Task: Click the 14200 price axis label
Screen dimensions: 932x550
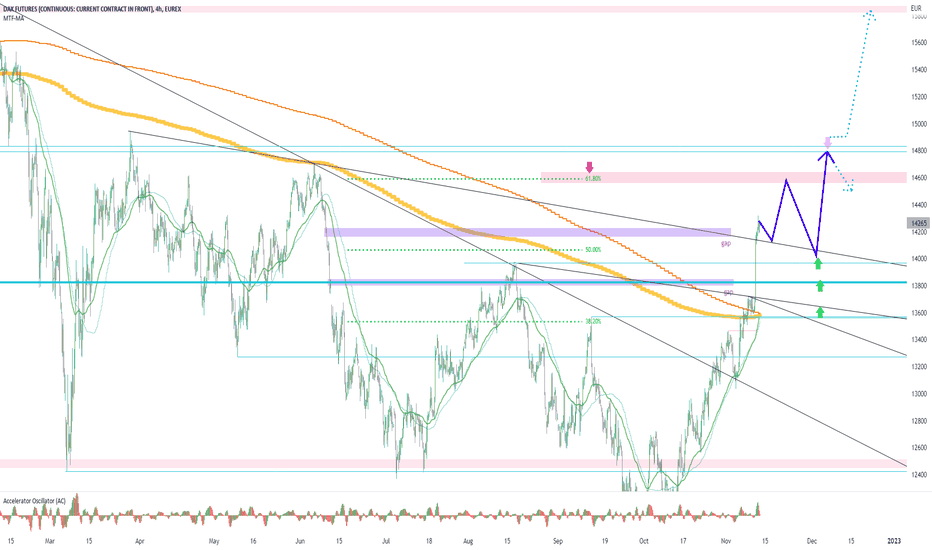Action: (919, 232)
